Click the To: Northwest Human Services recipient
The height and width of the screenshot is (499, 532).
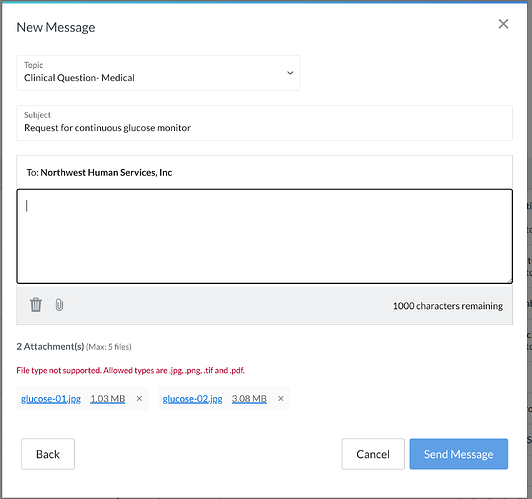(99, 173)
